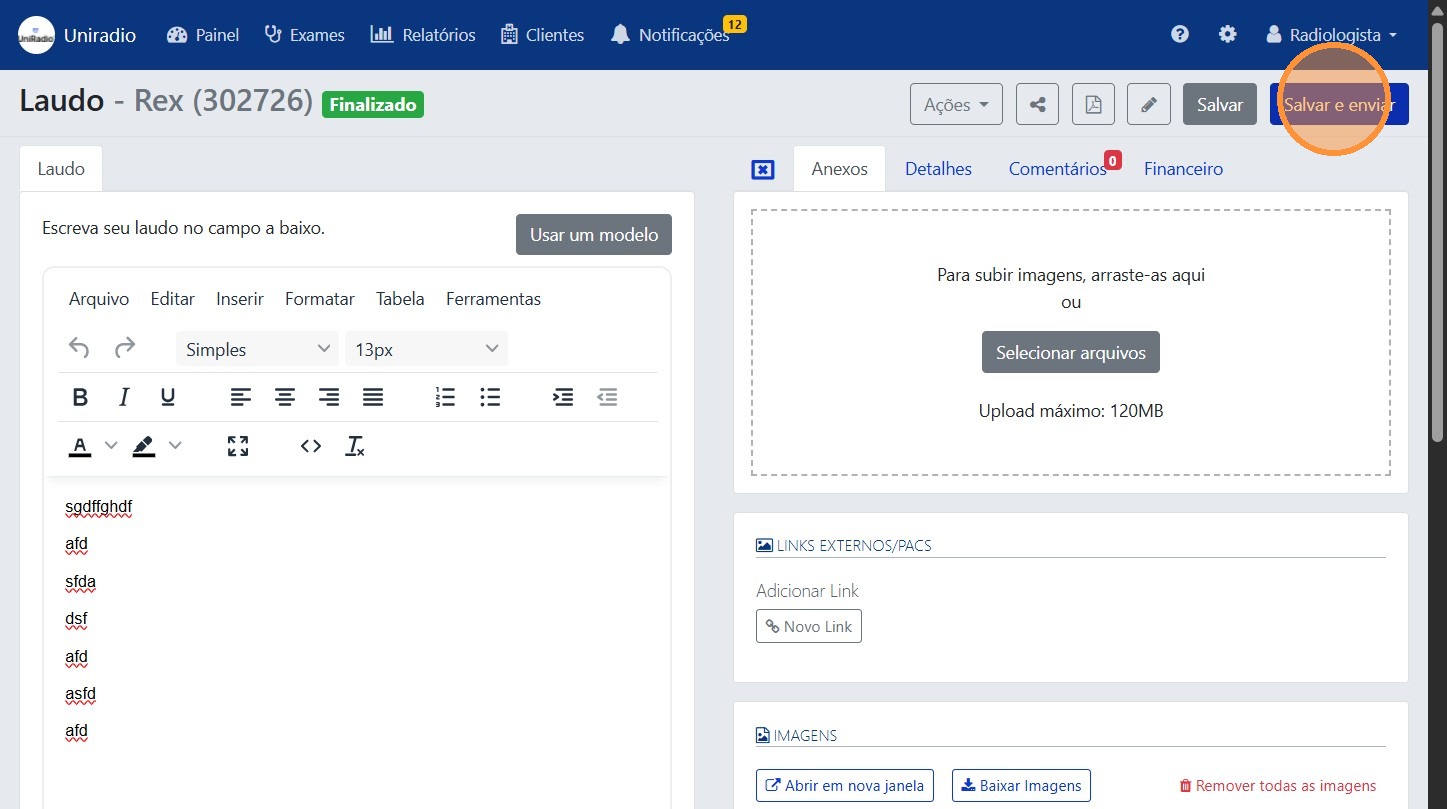The width and height of the screenshot is (1447, 809).
Task: Click the help question mark icon
Action: [x=1180, y=35]
